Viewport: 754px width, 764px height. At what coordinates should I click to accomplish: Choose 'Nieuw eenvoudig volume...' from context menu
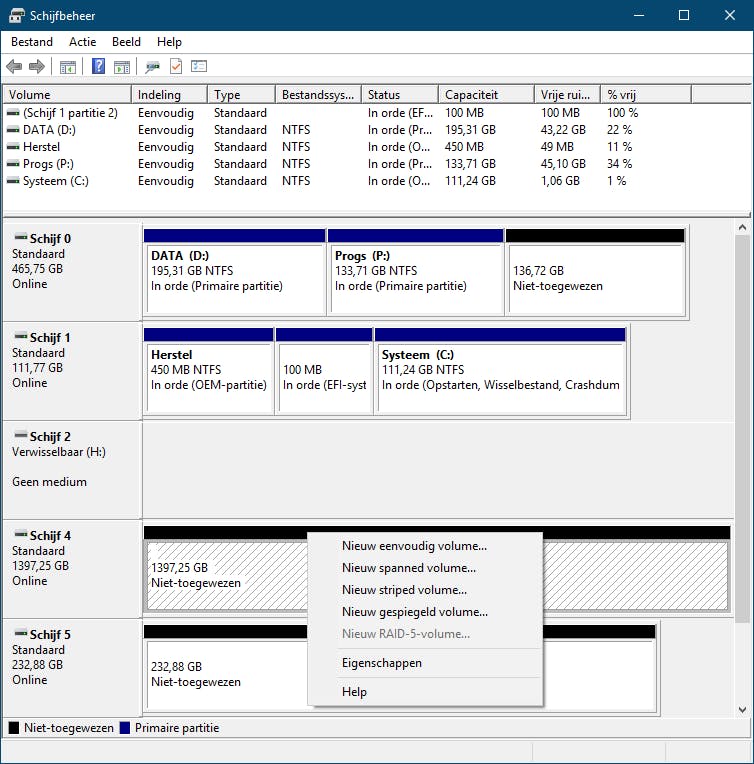pos(414,546)
